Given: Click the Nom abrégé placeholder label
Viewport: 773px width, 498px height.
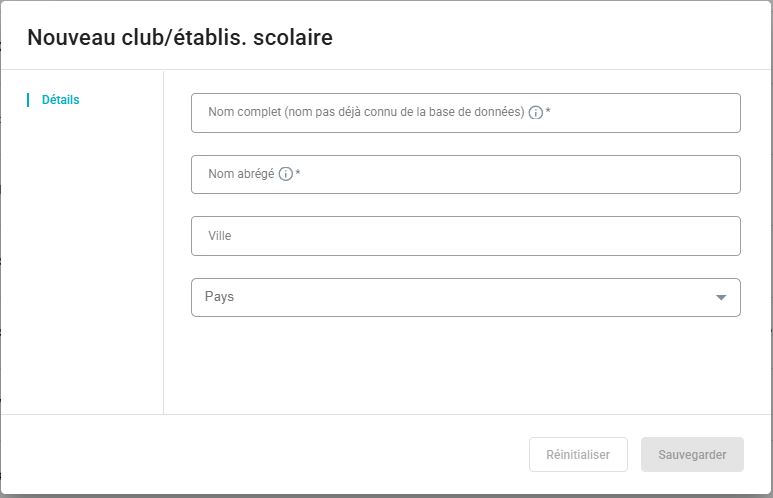Looking at the screenshot, I should click(x=241, y=174).
